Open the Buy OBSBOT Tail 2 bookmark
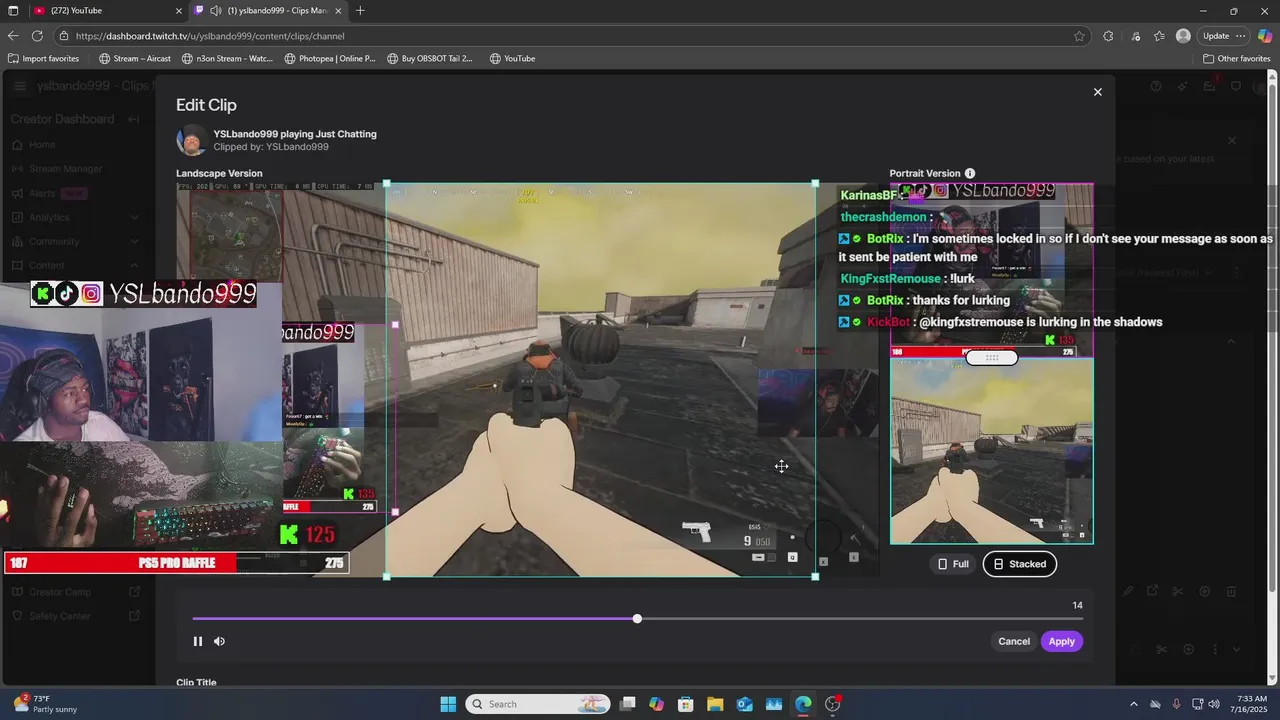 tap(430, 59)
